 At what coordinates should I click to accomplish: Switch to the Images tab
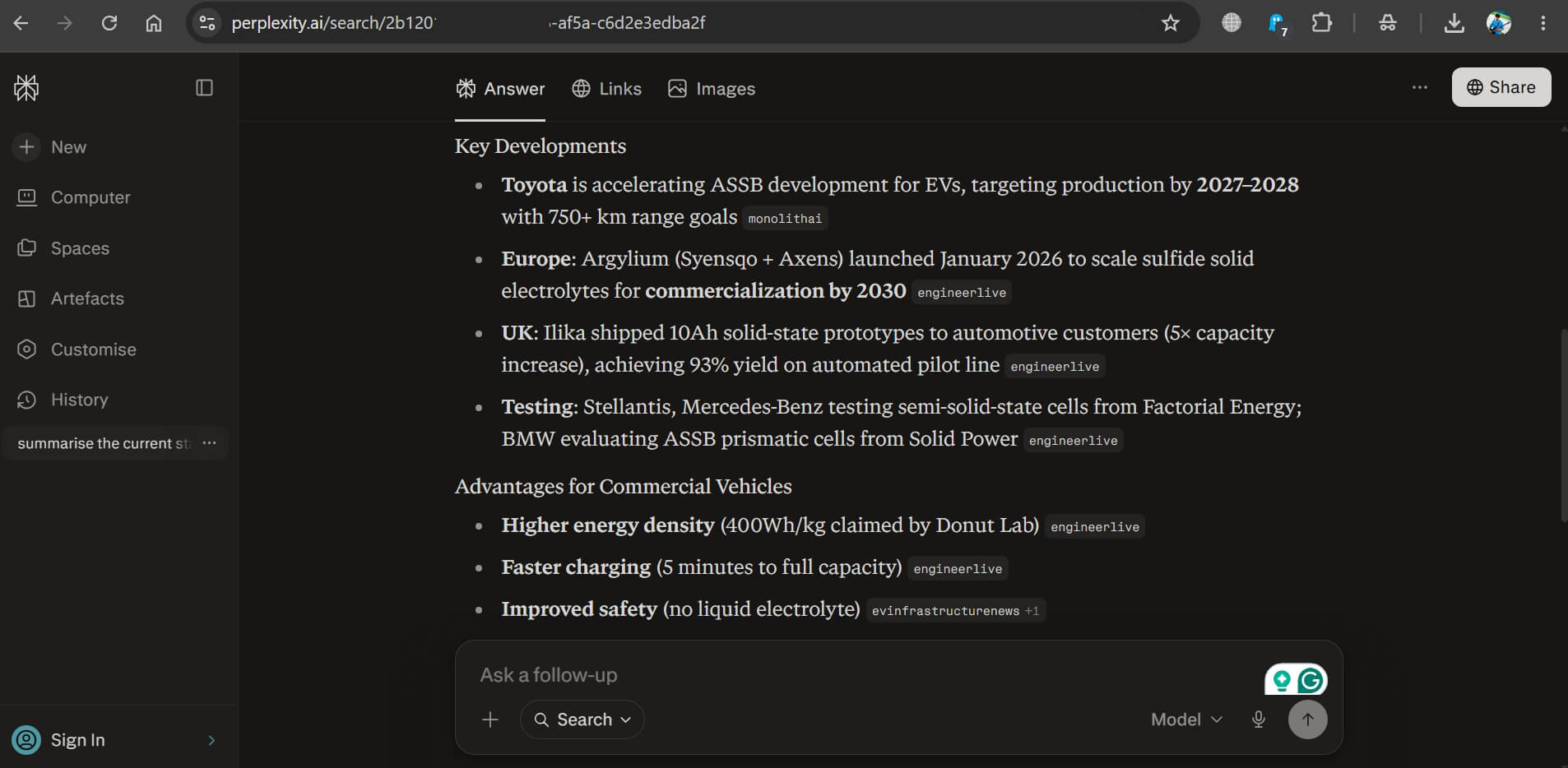click(712, 89)
